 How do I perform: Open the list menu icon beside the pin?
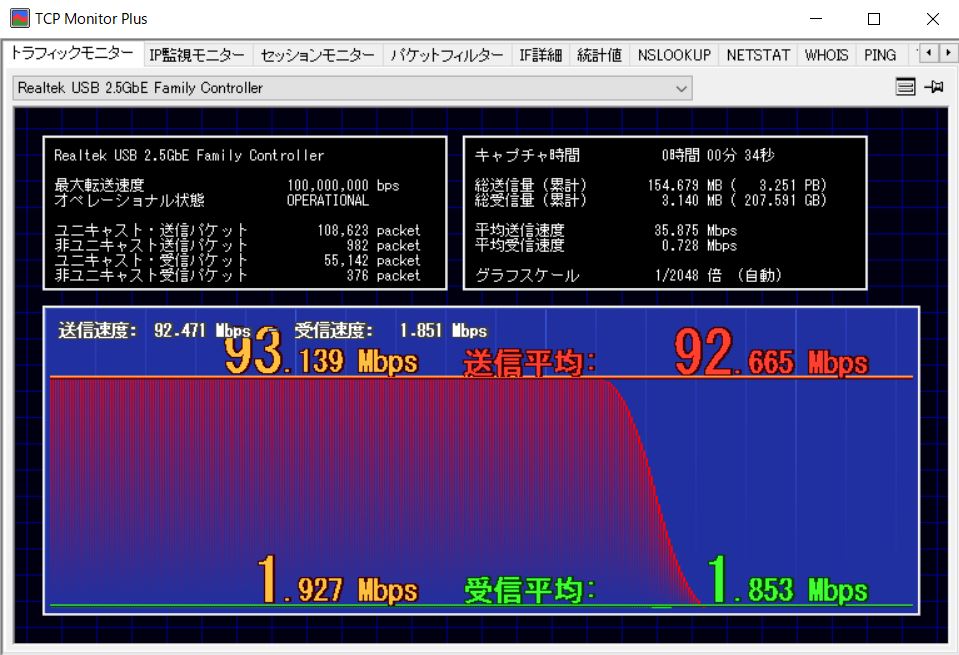905,88
